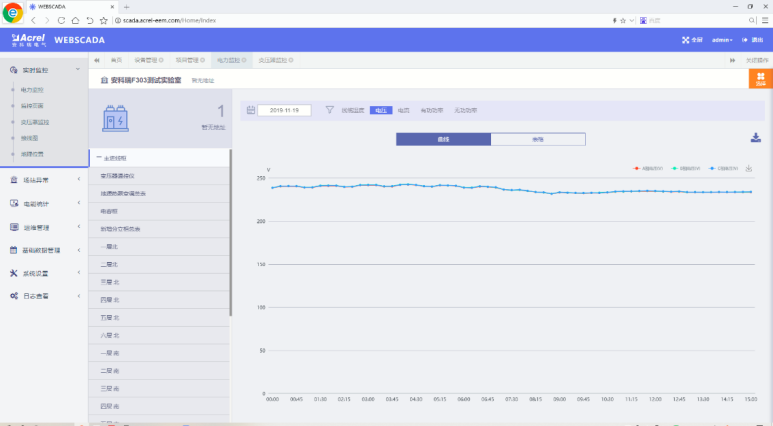Expand the 运维管理 menu chevron
The image size is (773, 426).
(79, 227)
